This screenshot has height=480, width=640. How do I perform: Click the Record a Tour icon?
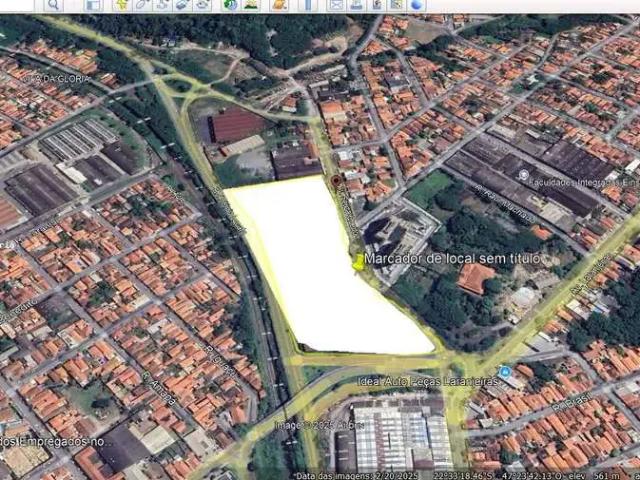pyautogui.click(x=203, y=5)
